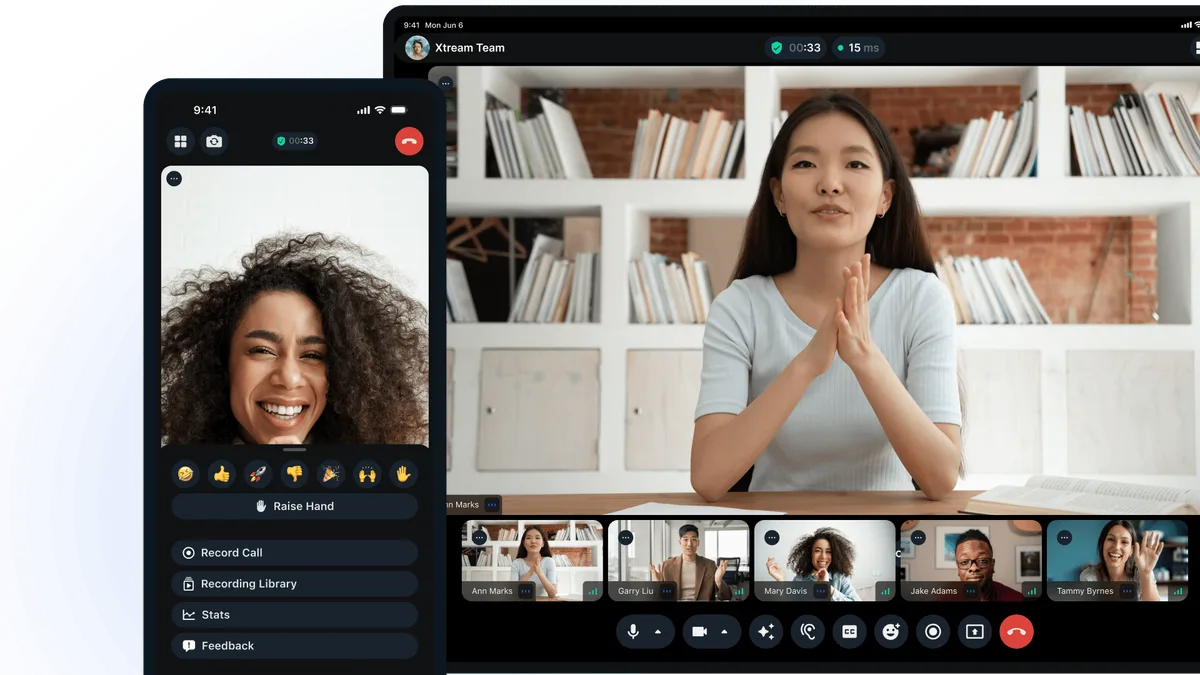Screen dimensions: 1200x675
Task: Send the thumbs up reaction on phone
Action: pyautogui.click(x=222, y=474)
